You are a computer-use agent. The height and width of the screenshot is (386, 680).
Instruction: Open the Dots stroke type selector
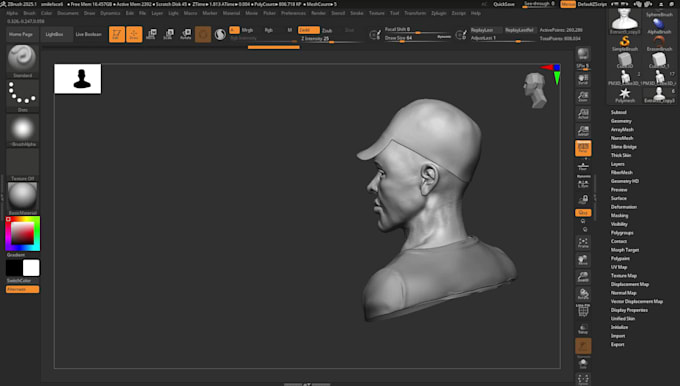click(x=23, y=96)
